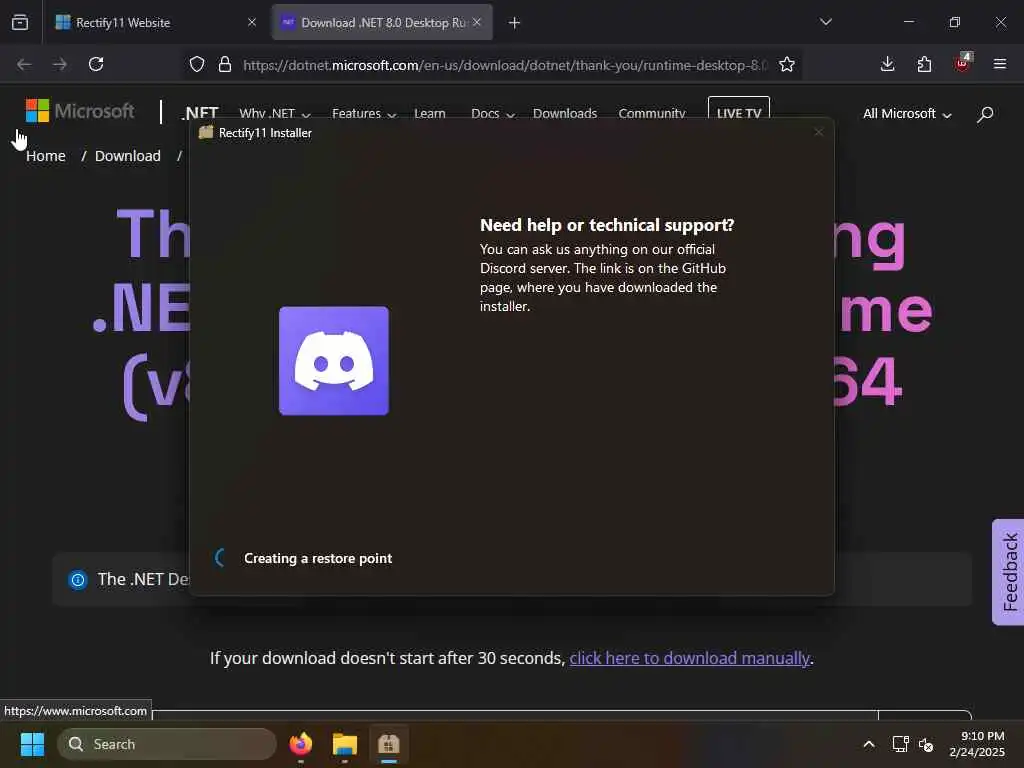Click the info icon beside 'The .NET De'
1024x768 pixels.
tap(78, 579)
